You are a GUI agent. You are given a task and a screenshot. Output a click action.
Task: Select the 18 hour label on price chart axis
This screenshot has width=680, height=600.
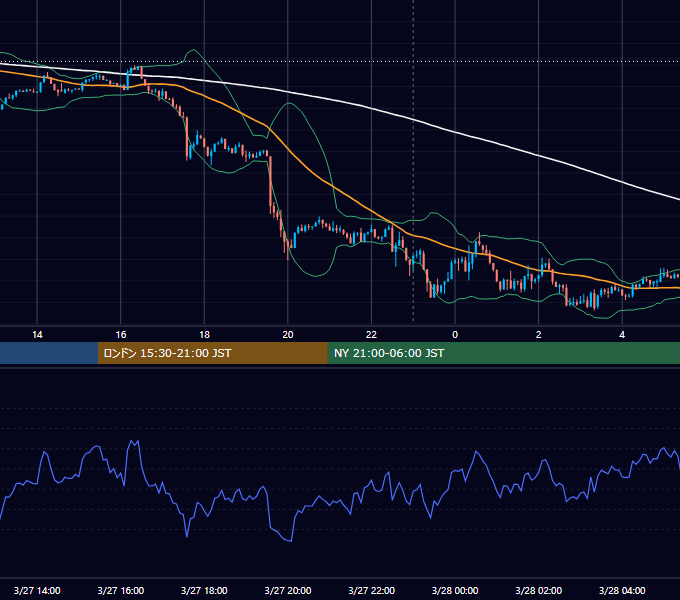(204, 335)
